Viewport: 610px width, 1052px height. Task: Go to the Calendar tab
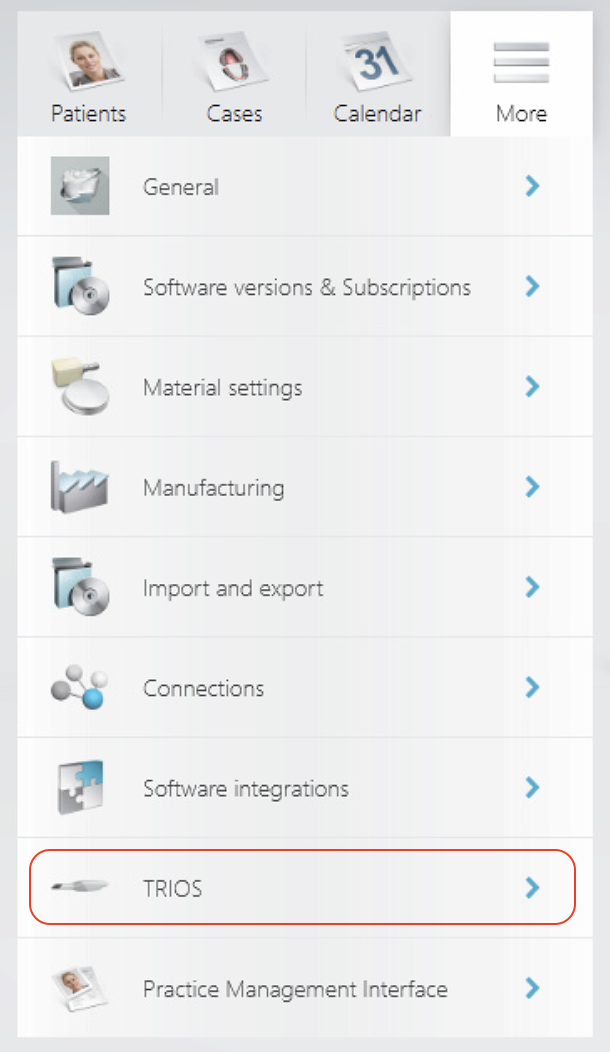(x=378, y=76)
